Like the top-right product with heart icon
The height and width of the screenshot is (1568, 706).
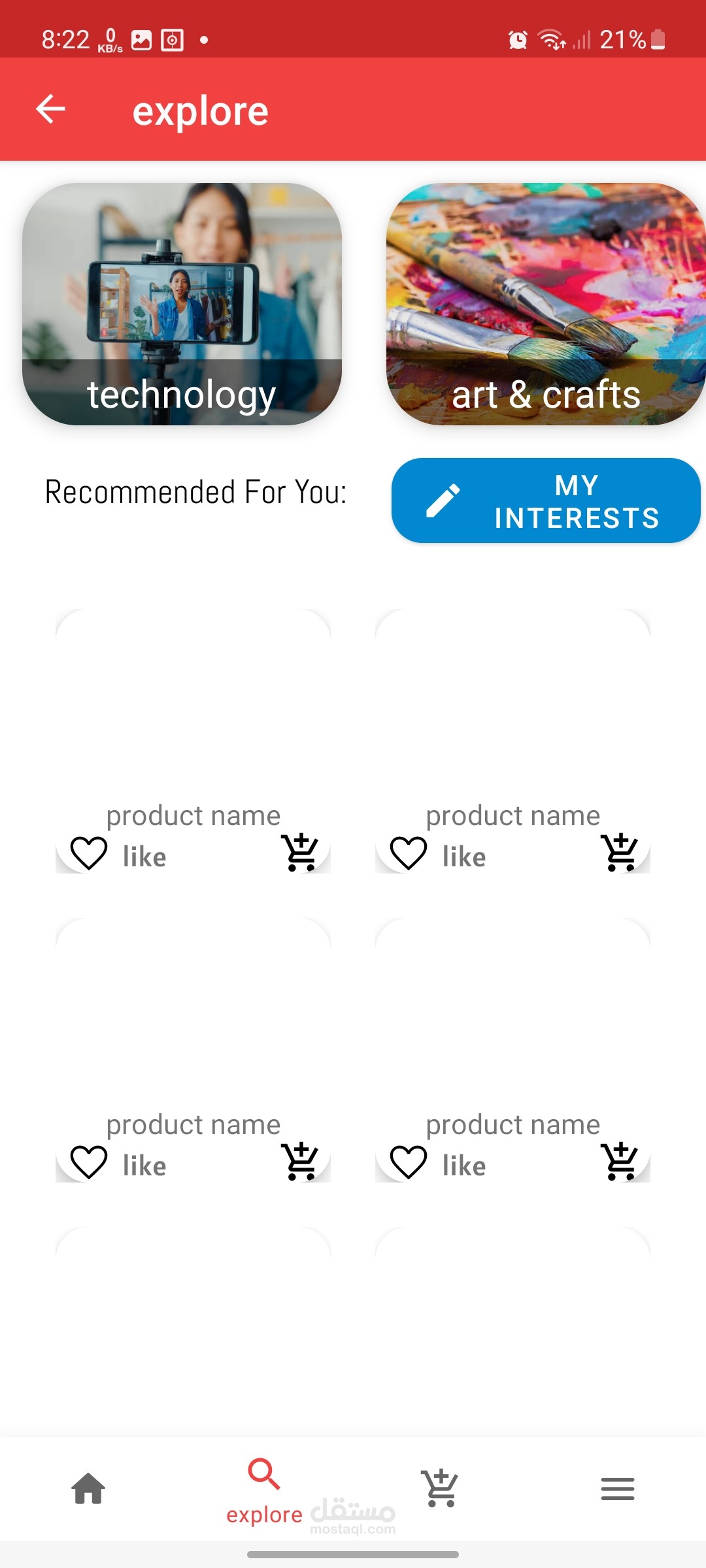409,853
